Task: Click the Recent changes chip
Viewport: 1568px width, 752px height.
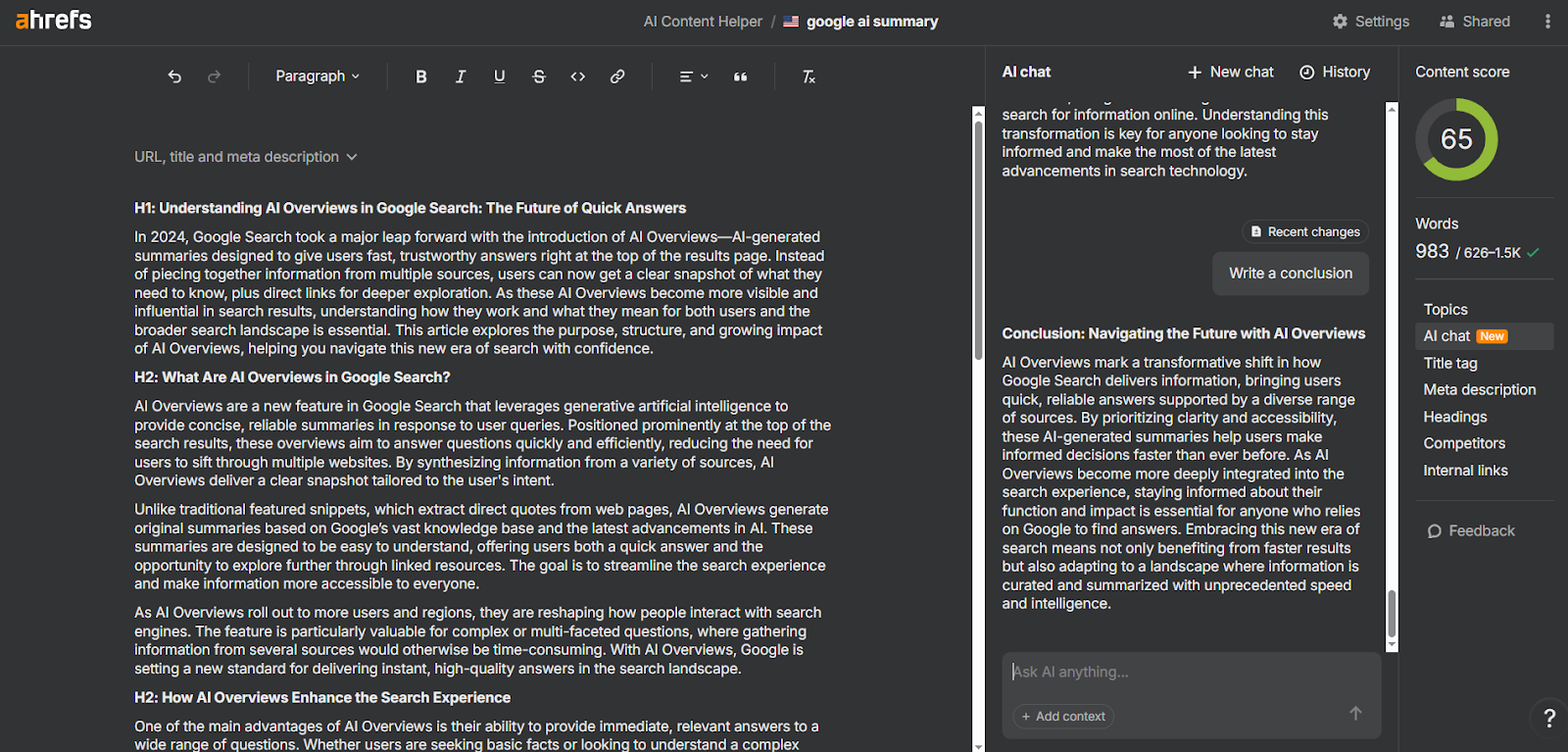Action: point(1305,232)
